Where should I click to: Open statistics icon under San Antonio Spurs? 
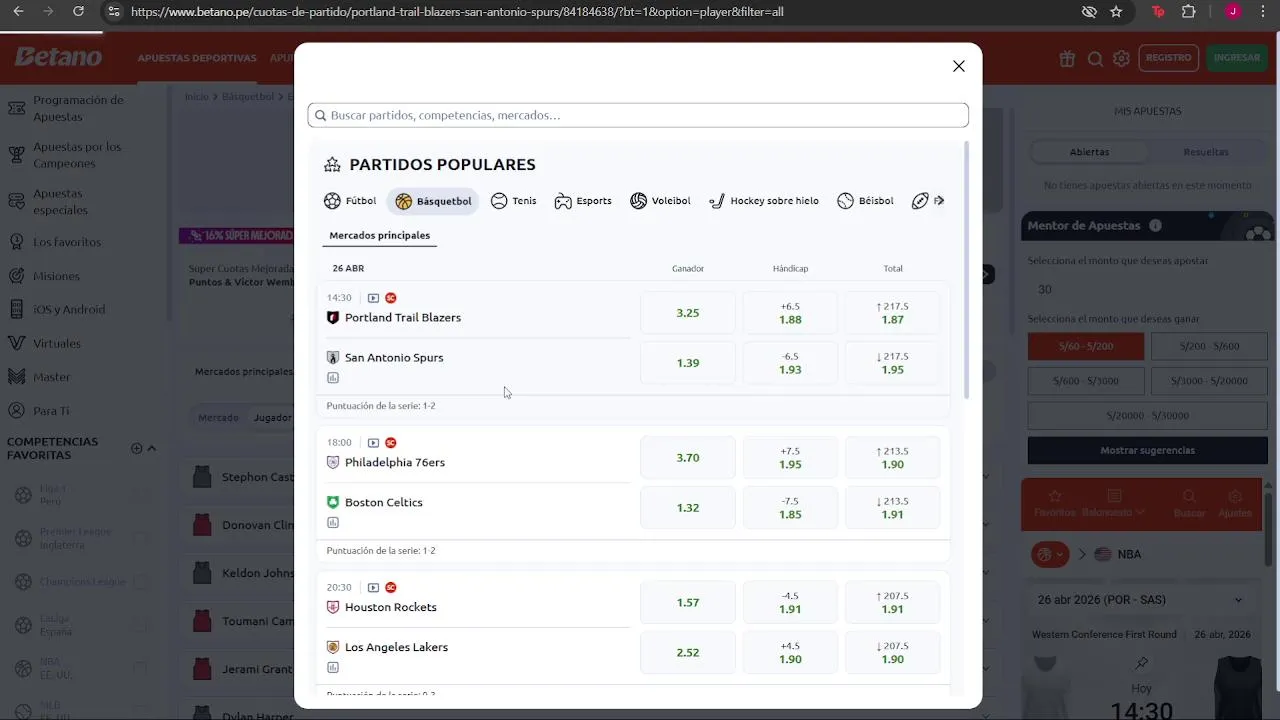[333, 378]
